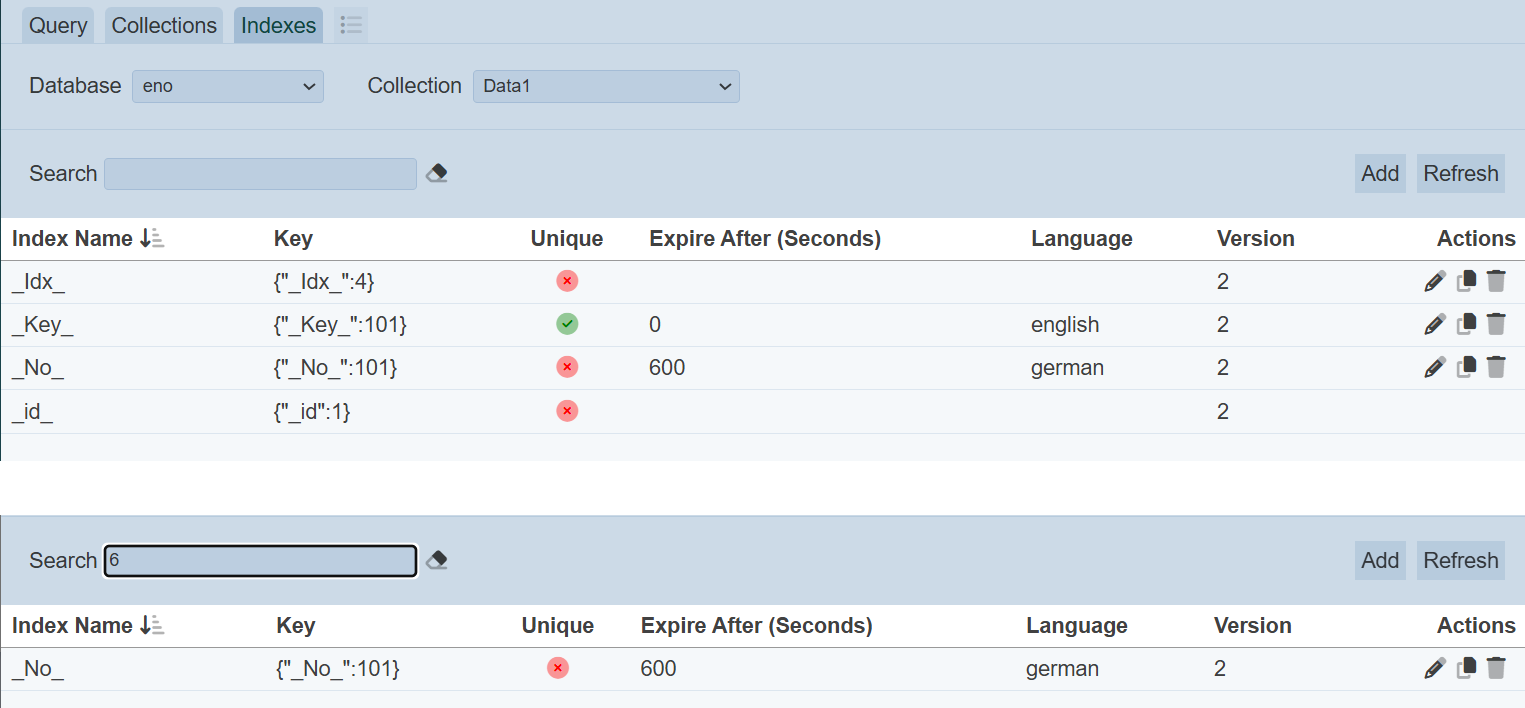Click Refresh in the panel filtered by "6"
This screenshot has width=1525, height=708.
coord(1460,561)
